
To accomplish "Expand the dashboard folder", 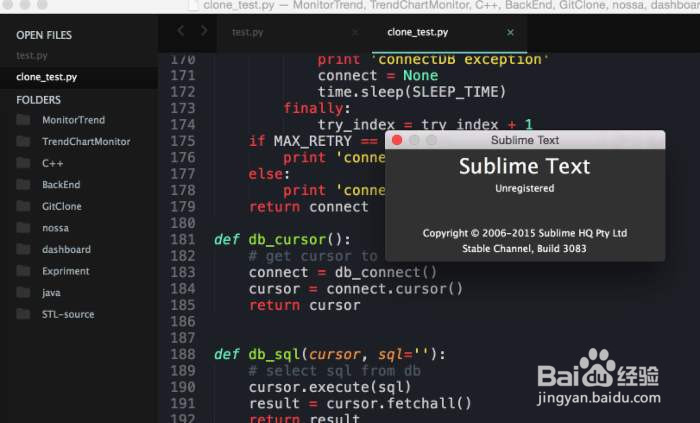I will pyautogui.click(x=66, y=249).
